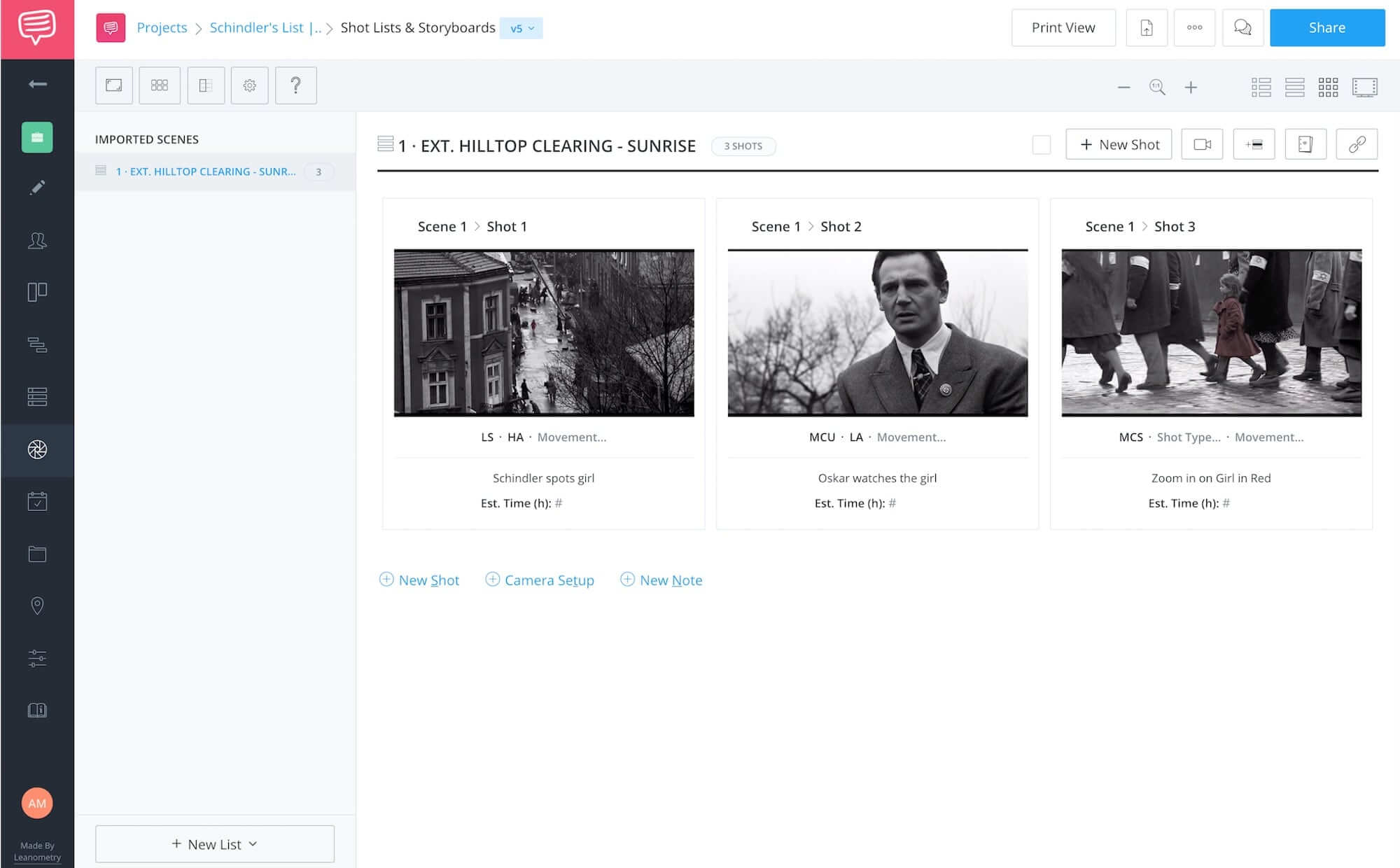The width and height of the screenshot is (1400, 868).
Task: Open the comments speech bubble icon
Action: tap(1243, 28)
